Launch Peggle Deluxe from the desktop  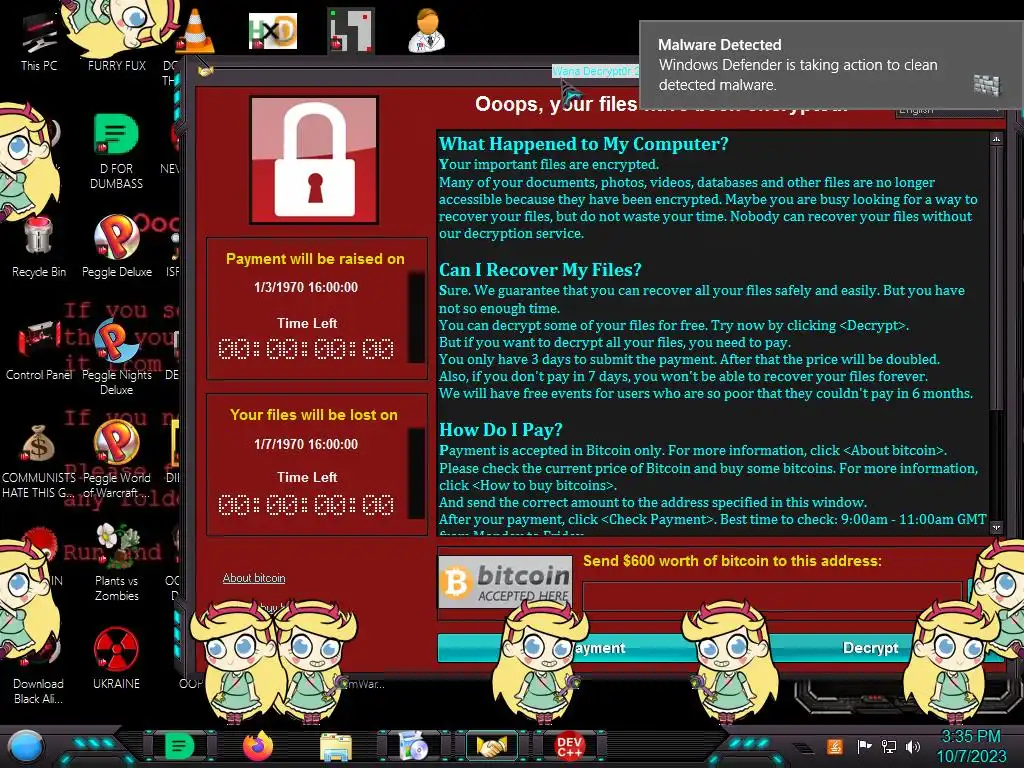coord(117,245)
